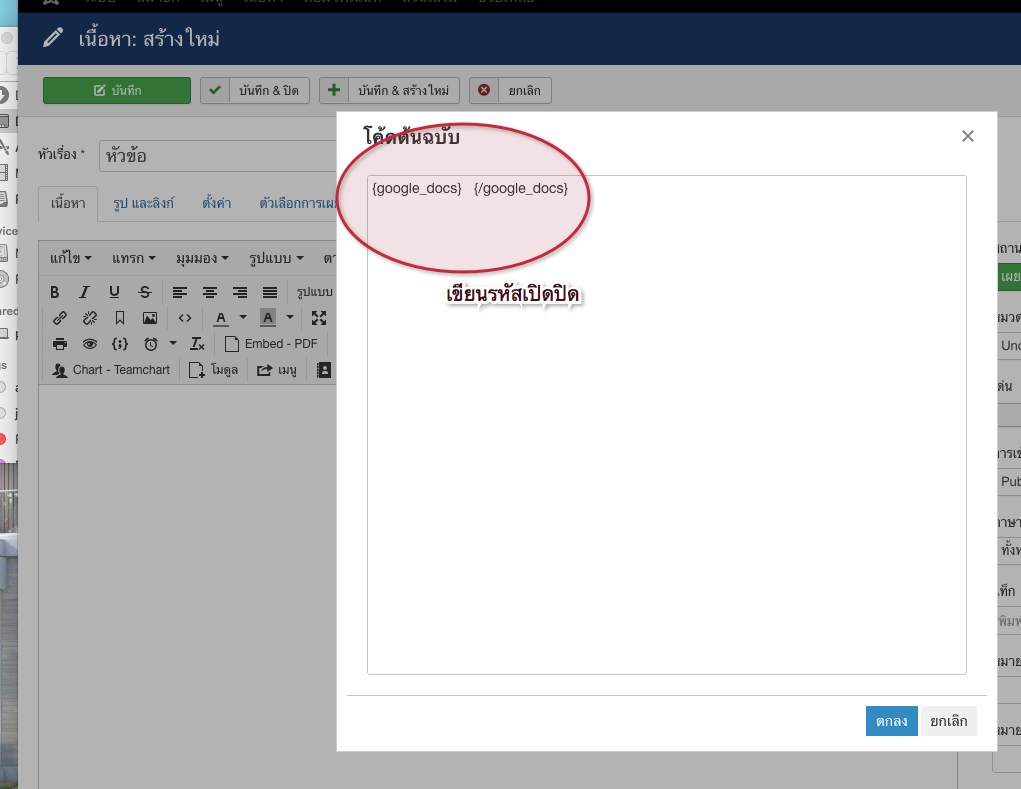Apply strikethrough formatting
Viewport: 1021px width, 789px height.
pyautogui.click(x=145, y=292)
